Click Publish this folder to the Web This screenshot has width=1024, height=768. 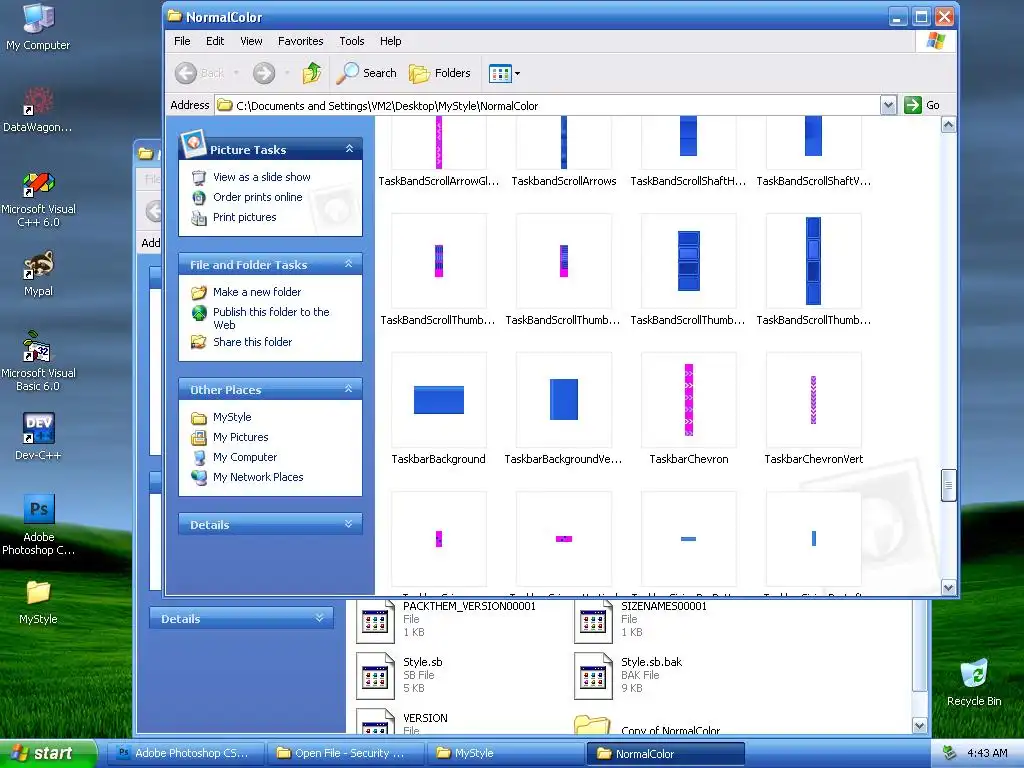[271, 318]
